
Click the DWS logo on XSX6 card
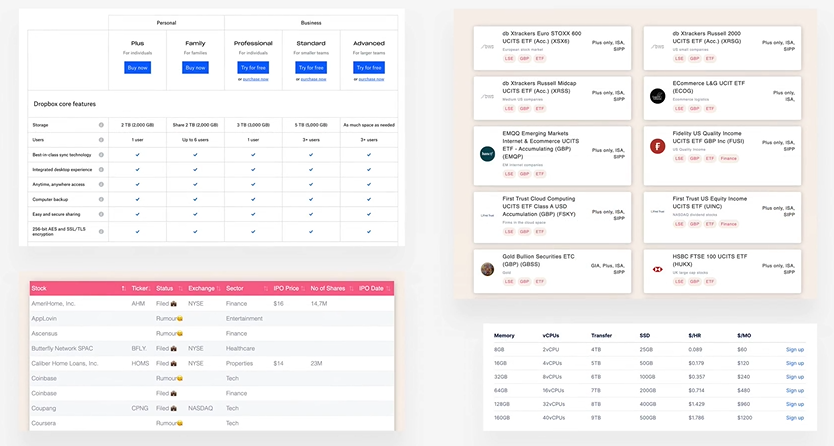(x=487, y=47)
